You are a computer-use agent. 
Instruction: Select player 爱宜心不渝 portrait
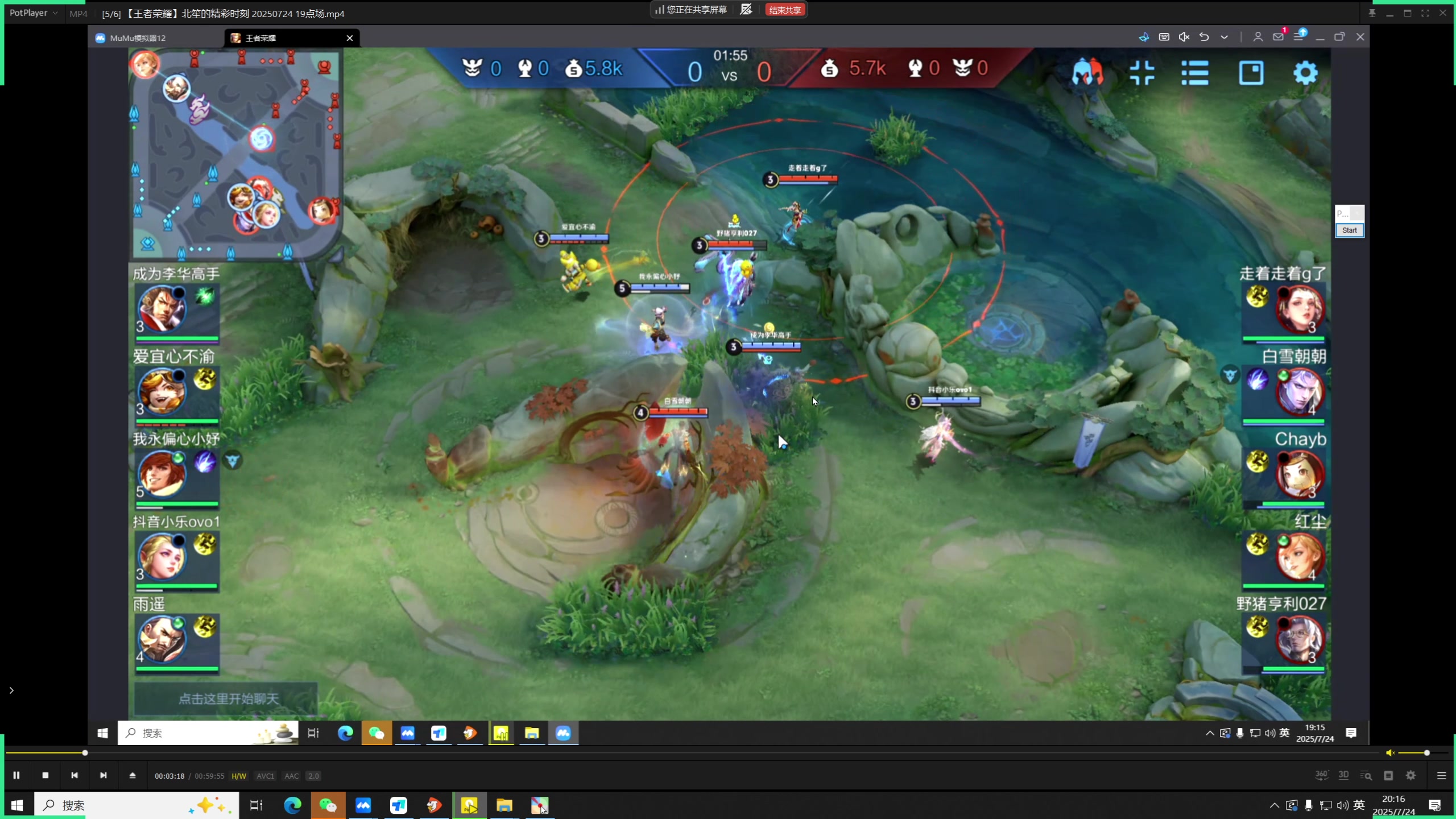(x=162, y=392)
